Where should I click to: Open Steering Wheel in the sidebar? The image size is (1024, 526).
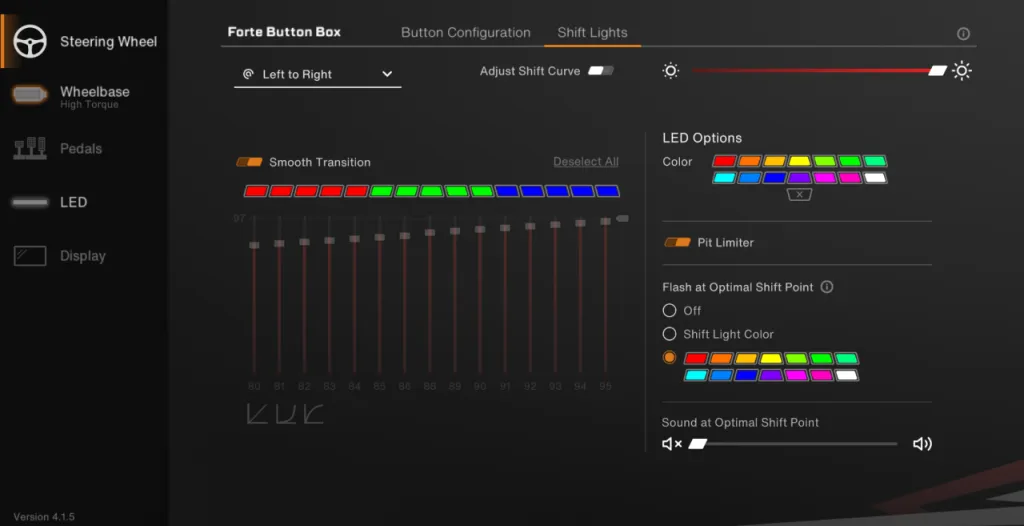click(108, 42)
